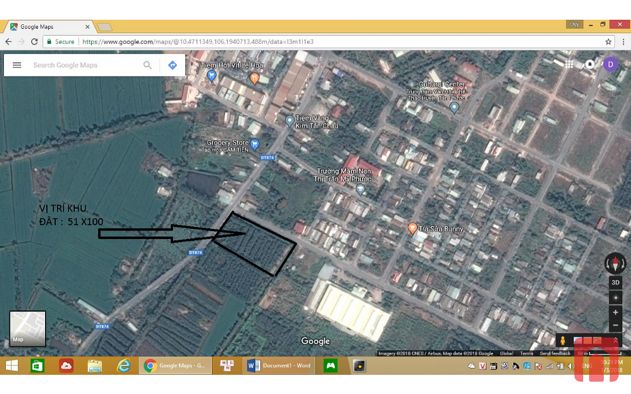Select the Tiệm Vàng Kim Tài Châu pin
The width and height of the screenshot is (631, 394).
pos(289,121)
